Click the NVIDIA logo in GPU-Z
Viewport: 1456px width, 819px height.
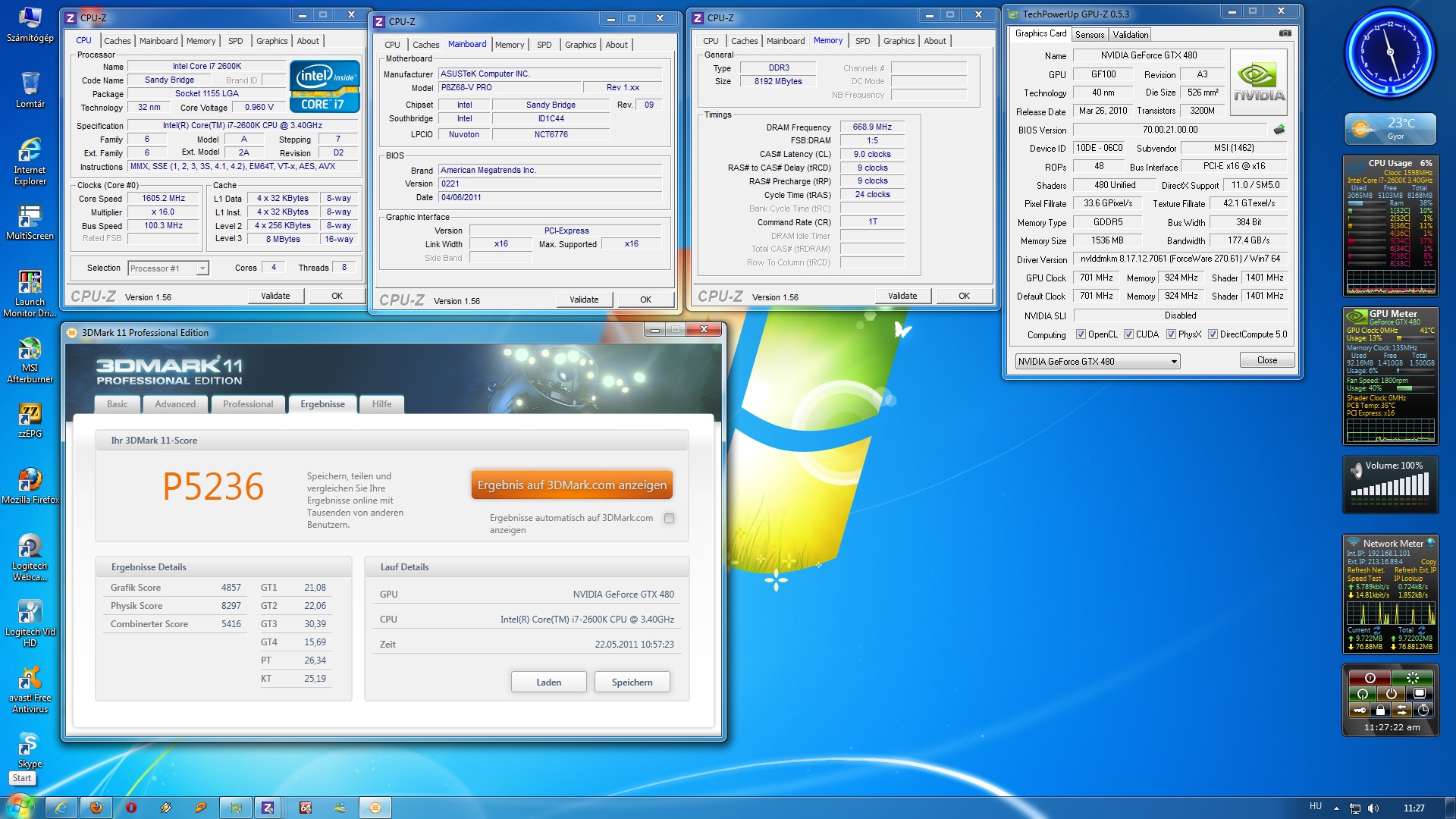(x=1259, y=82)
